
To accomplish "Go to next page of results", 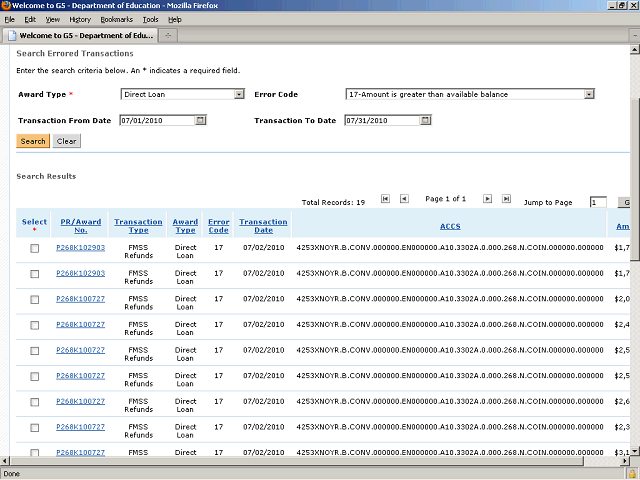I will [488, 199].
